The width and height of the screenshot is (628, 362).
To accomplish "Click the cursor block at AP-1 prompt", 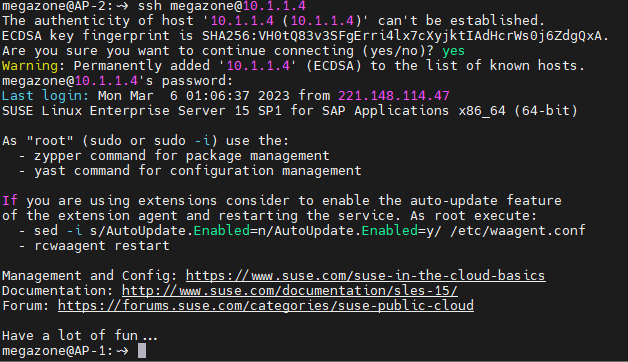I will point(142,351).
